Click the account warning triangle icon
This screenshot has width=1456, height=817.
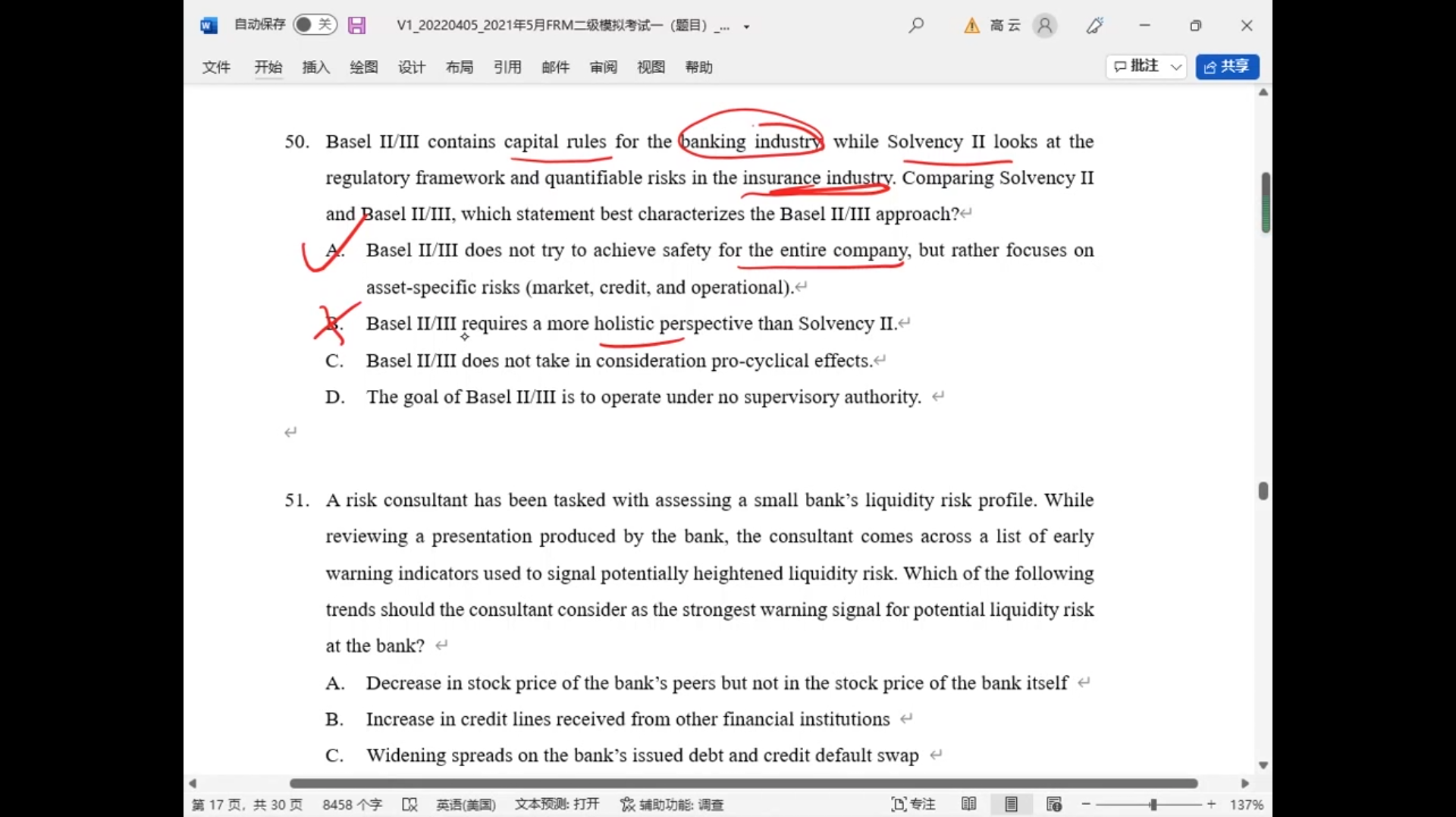pos(971,26)
